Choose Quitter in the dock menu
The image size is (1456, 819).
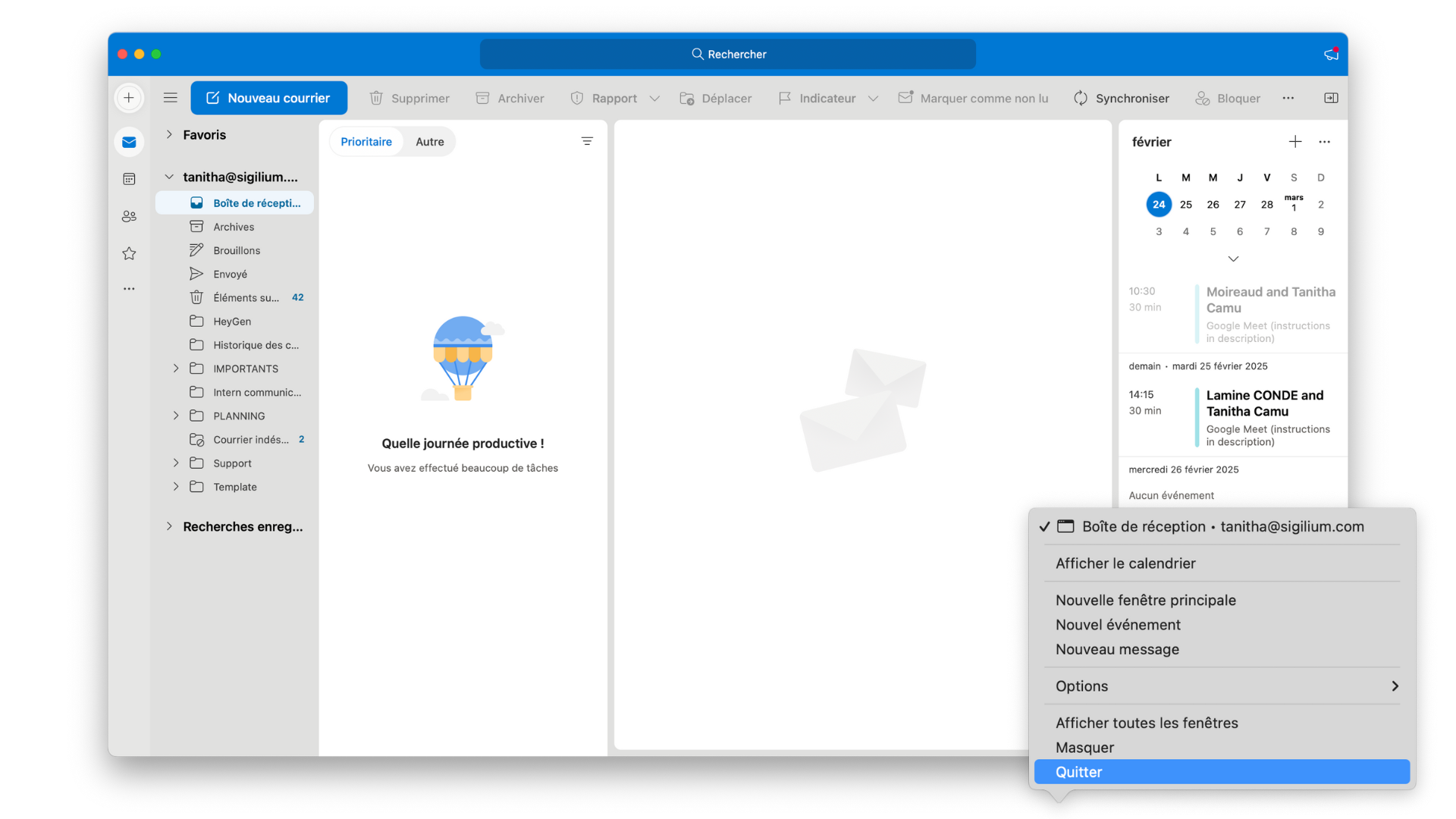tap(1221, 772)
